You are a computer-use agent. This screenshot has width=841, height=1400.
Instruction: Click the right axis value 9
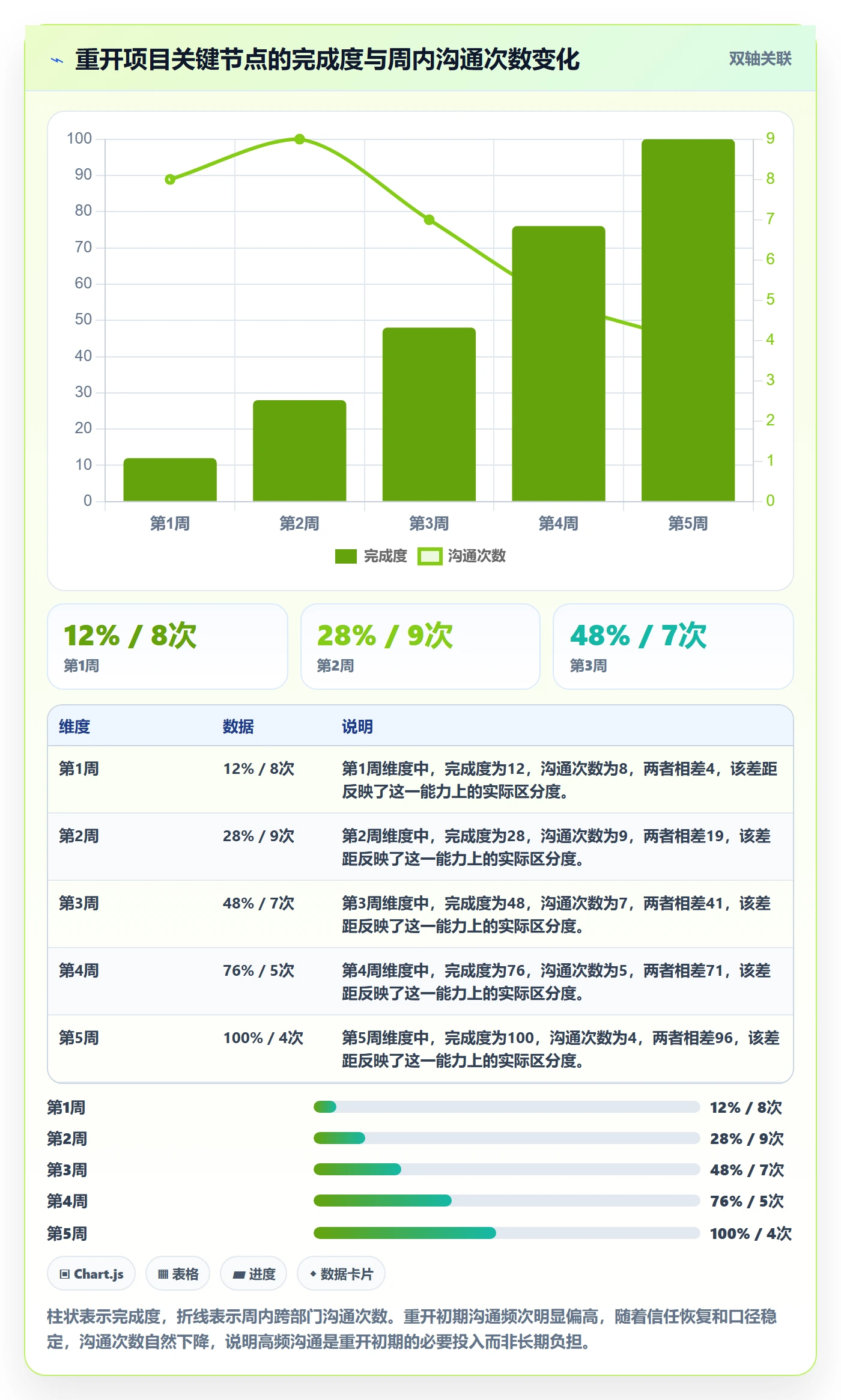770,139
